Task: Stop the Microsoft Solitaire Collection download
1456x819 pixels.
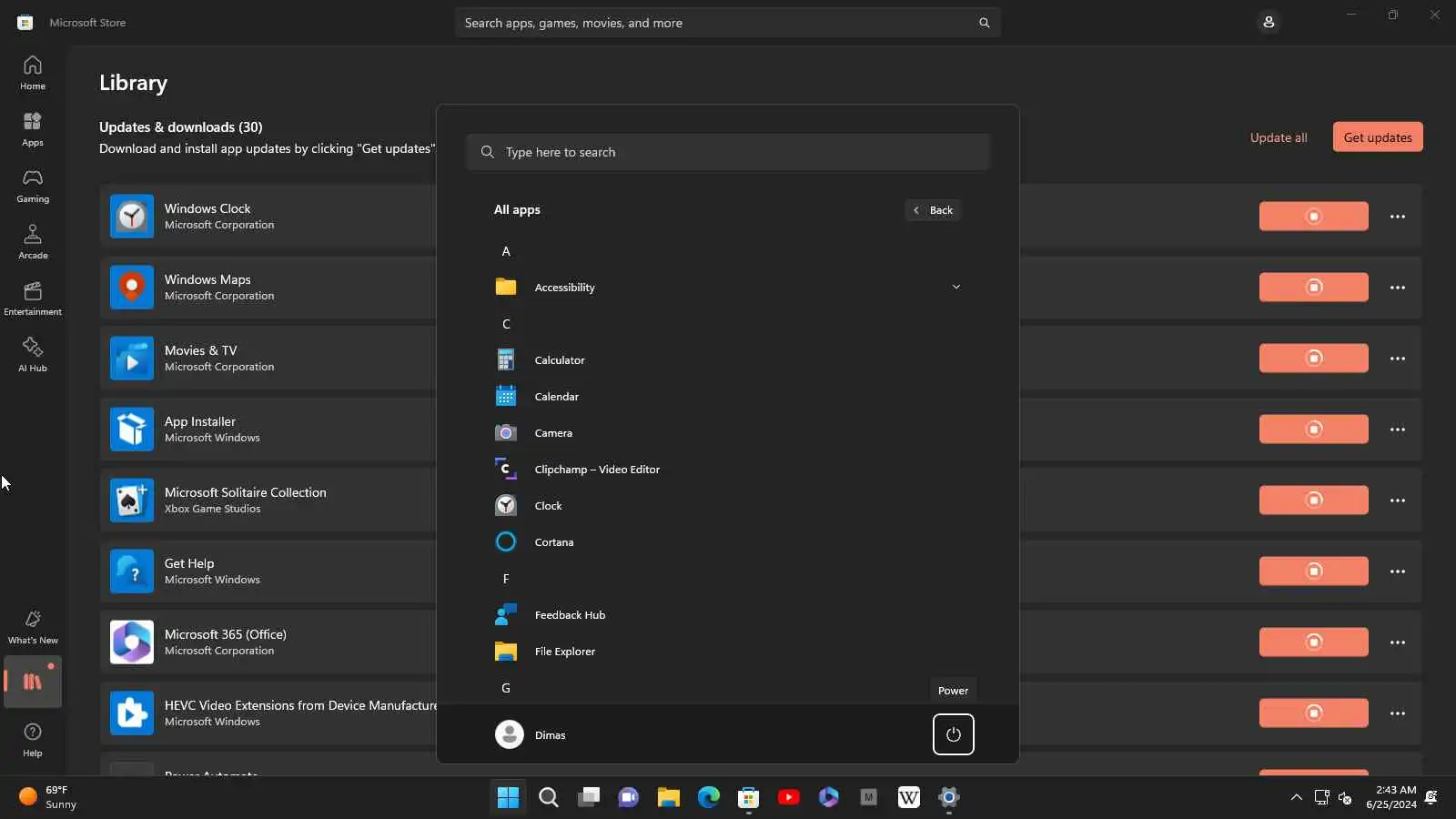Action: [x=1313, y=500]
